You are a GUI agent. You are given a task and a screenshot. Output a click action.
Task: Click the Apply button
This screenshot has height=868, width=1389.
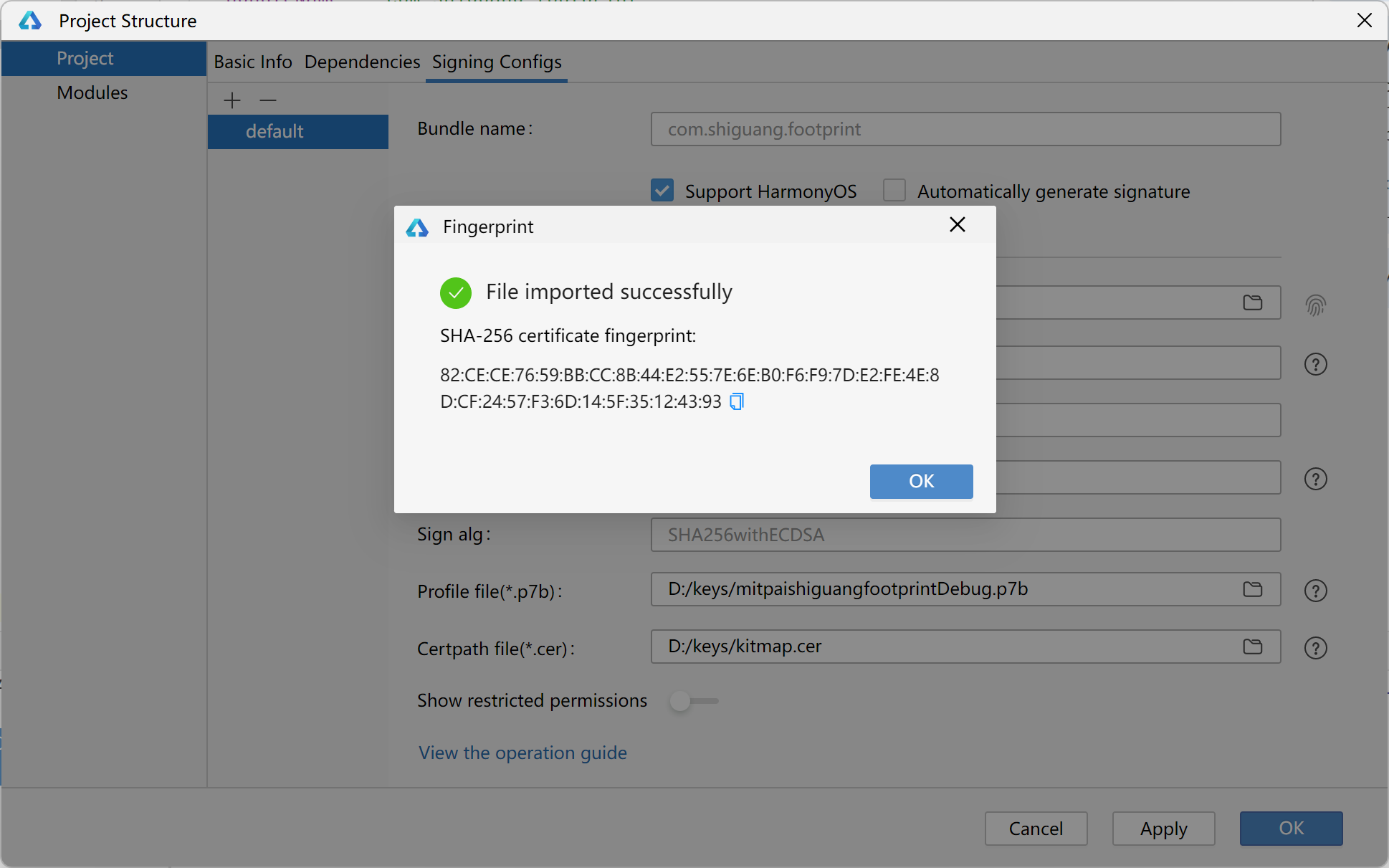point(1163,829)
